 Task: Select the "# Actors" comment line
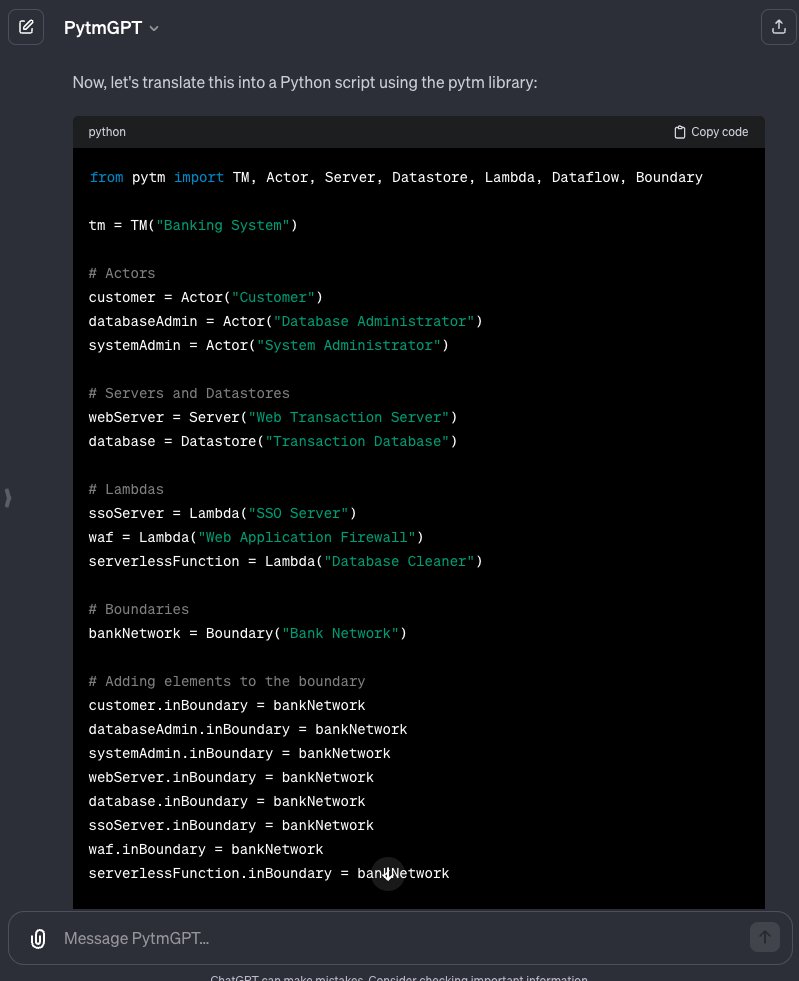122,273
